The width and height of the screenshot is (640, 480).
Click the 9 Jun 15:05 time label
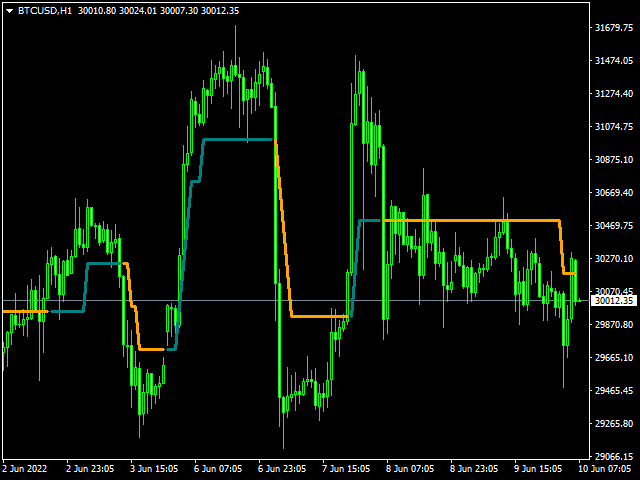click(x=538, y=469)
